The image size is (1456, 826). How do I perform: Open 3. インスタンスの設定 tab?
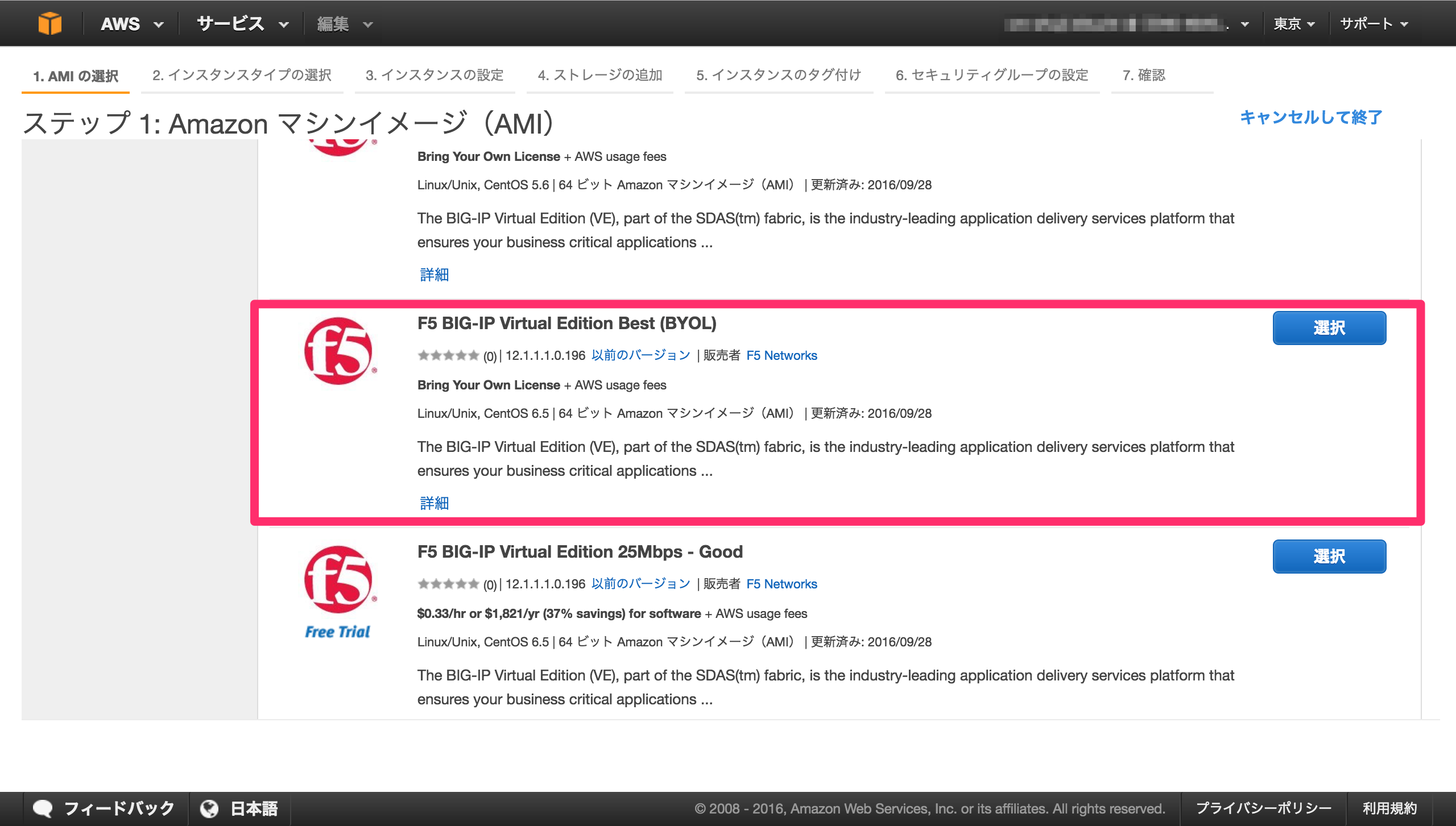pos(435,75)
